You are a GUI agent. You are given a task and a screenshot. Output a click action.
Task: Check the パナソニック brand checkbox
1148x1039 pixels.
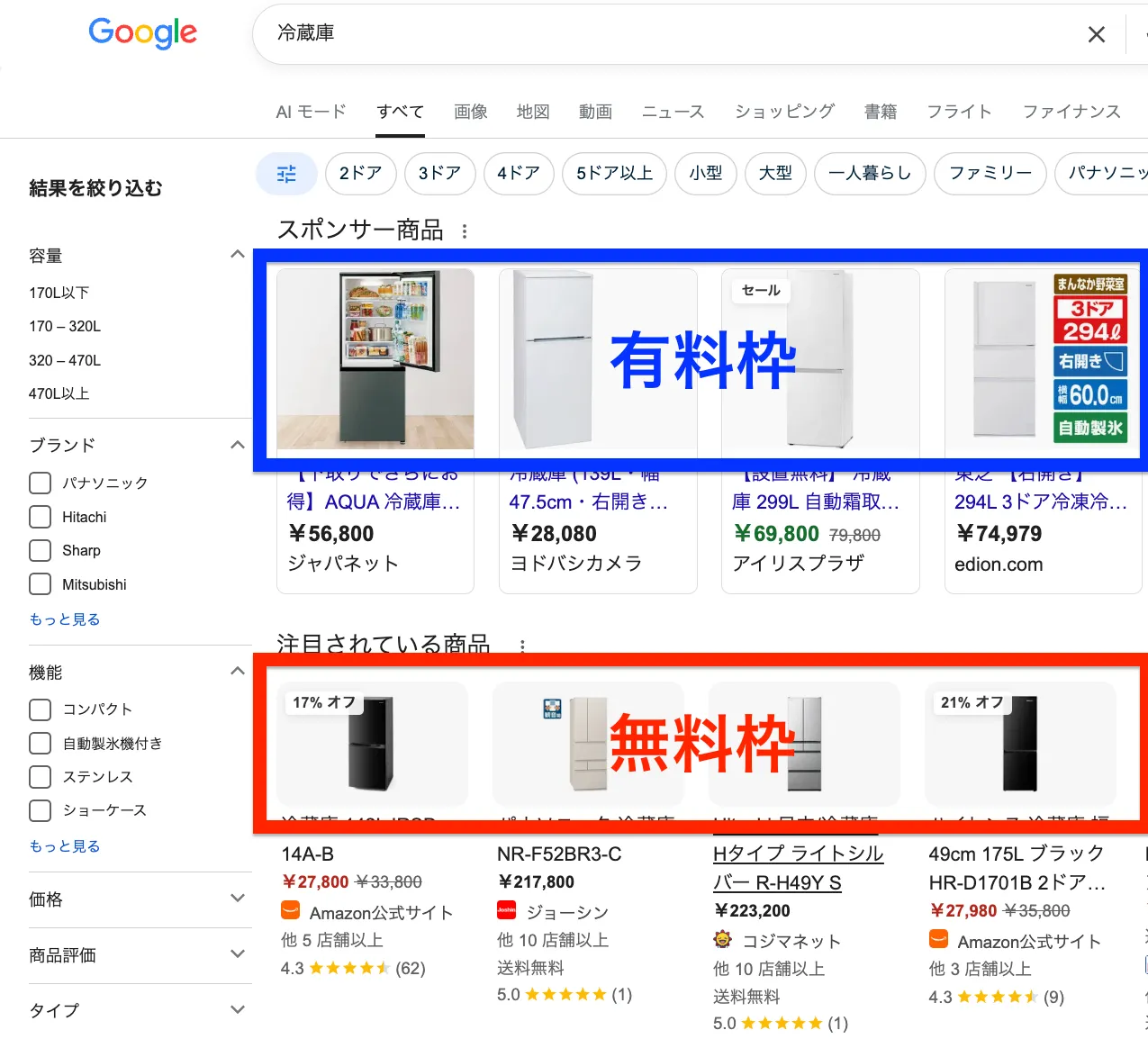point(41,483)
